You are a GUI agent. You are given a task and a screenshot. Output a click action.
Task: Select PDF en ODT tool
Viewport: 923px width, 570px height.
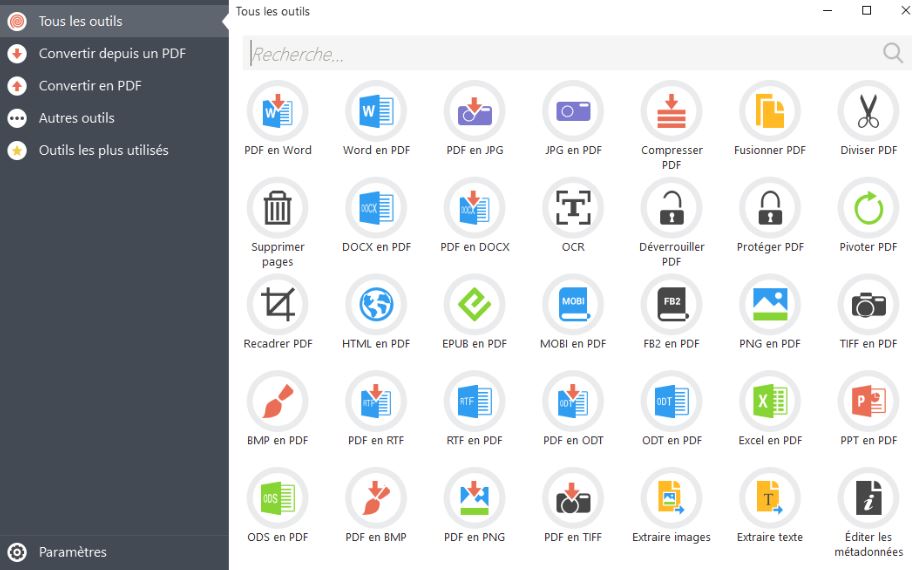click(x=573, y=401)
